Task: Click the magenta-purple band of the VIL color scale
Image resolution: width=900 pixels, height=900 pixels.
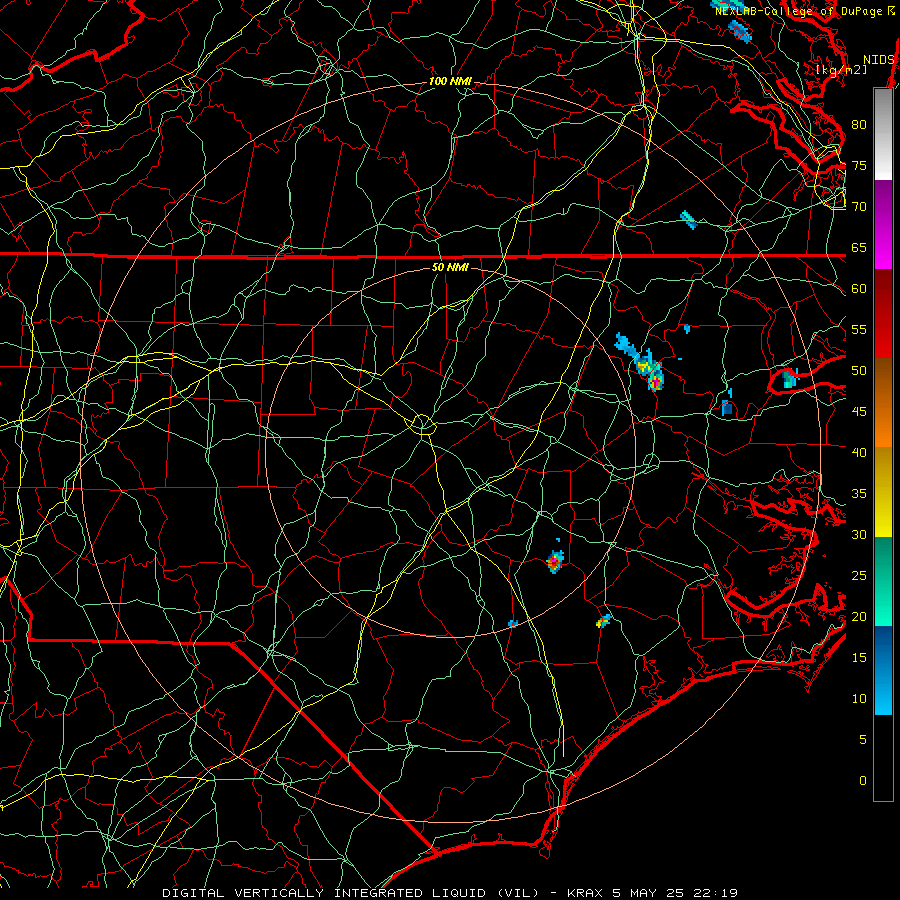Action: pyautogui.click(x=883, y=224)
